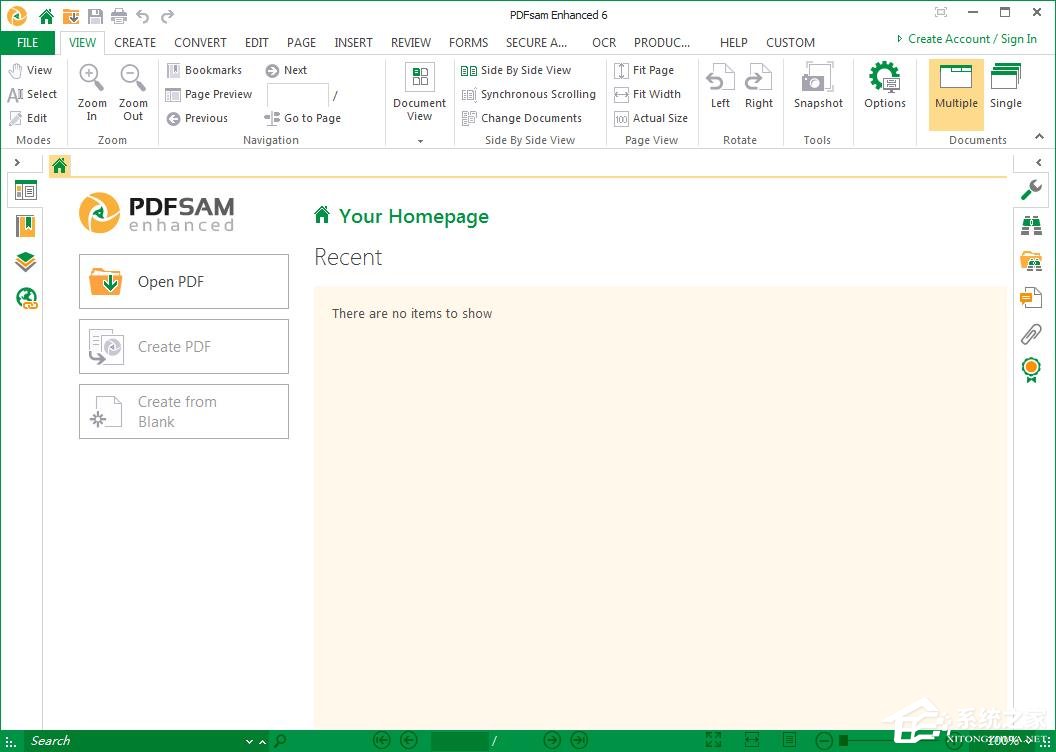
Task: Click Go to Page
Action: tap(303, 118)
